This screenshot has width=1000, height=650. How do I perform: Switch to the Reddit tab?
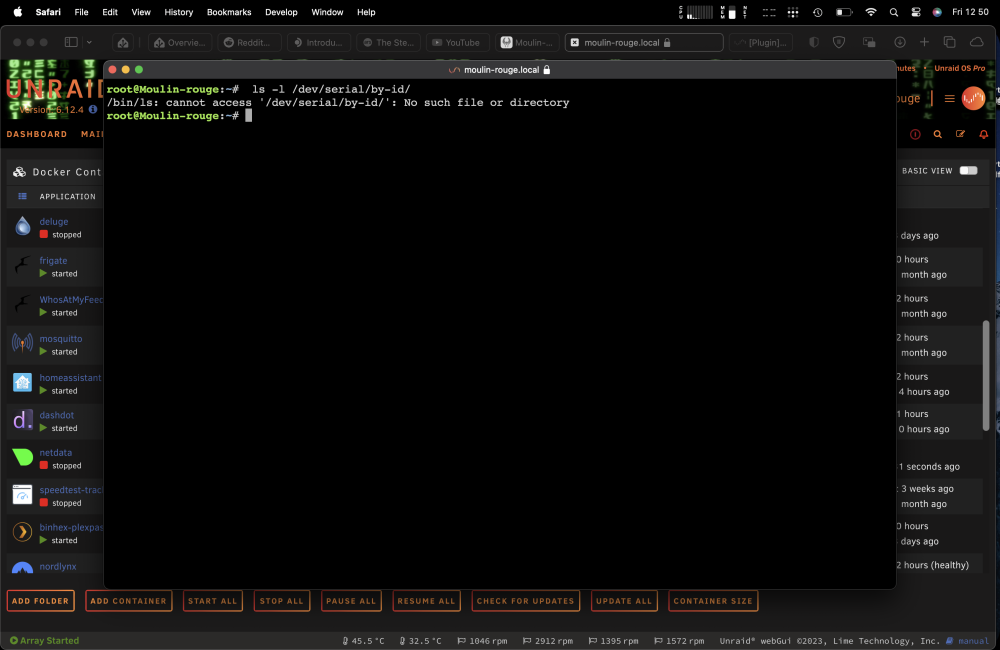[249, 42]
